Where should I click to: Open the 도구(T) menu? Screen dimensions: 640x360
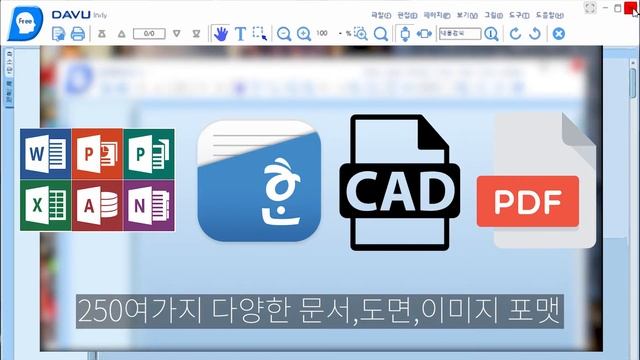pyautogui.click(x=519, y=16)
